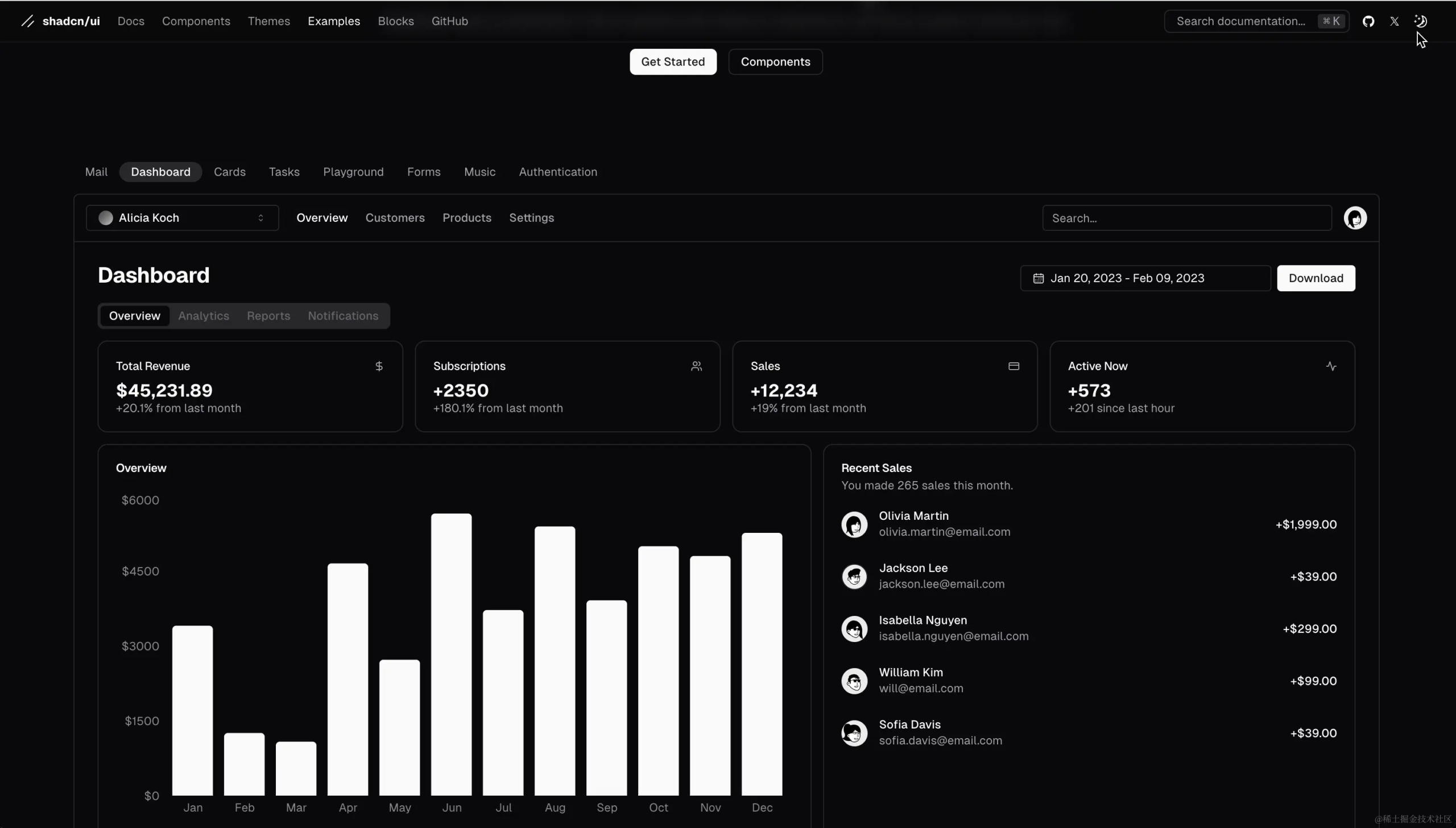Open GitHub icon in header

[1368, 21]
